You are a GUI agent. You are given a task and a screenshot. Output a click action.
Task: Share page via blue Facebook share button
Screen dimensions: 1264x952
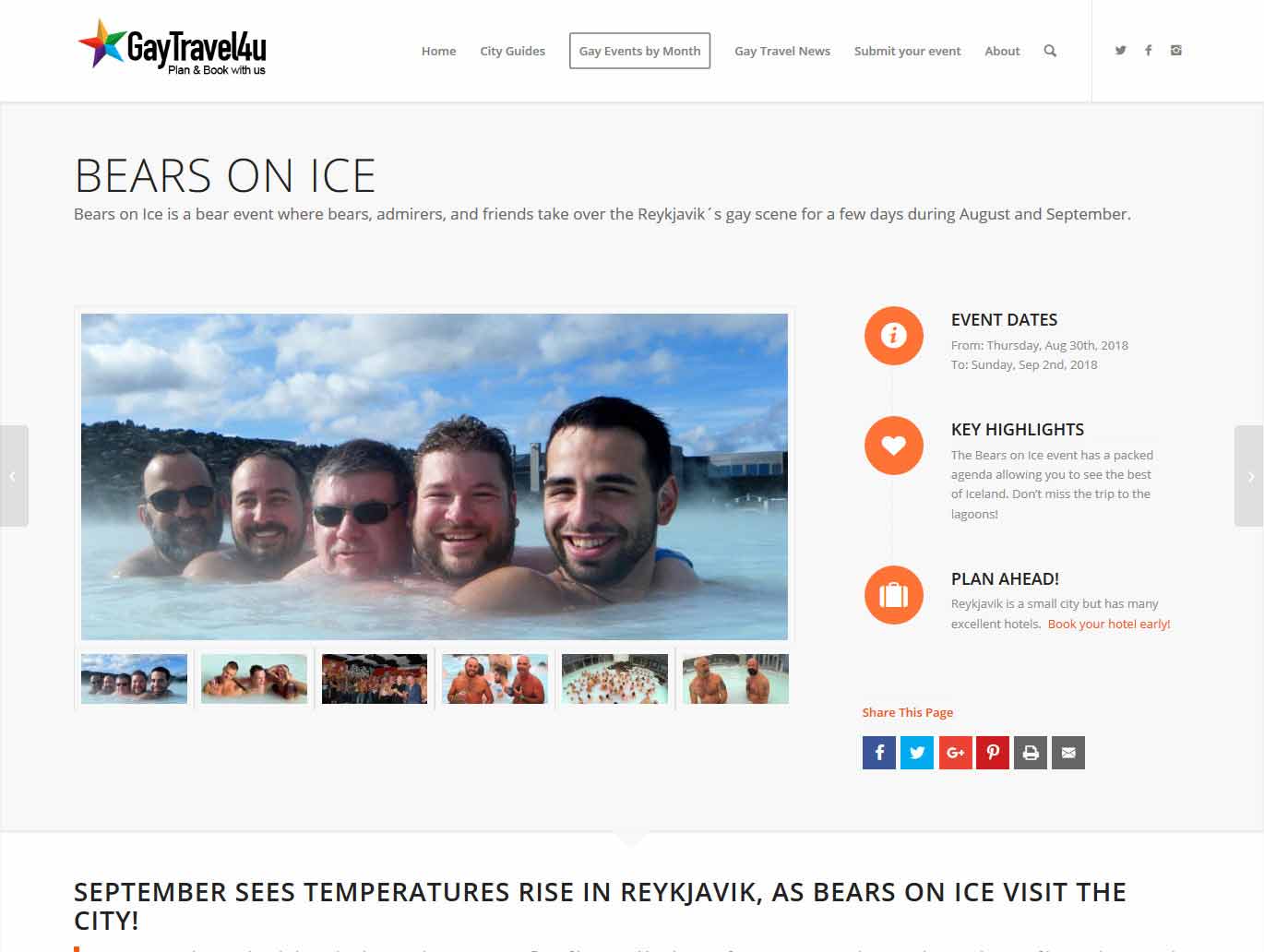879,753
